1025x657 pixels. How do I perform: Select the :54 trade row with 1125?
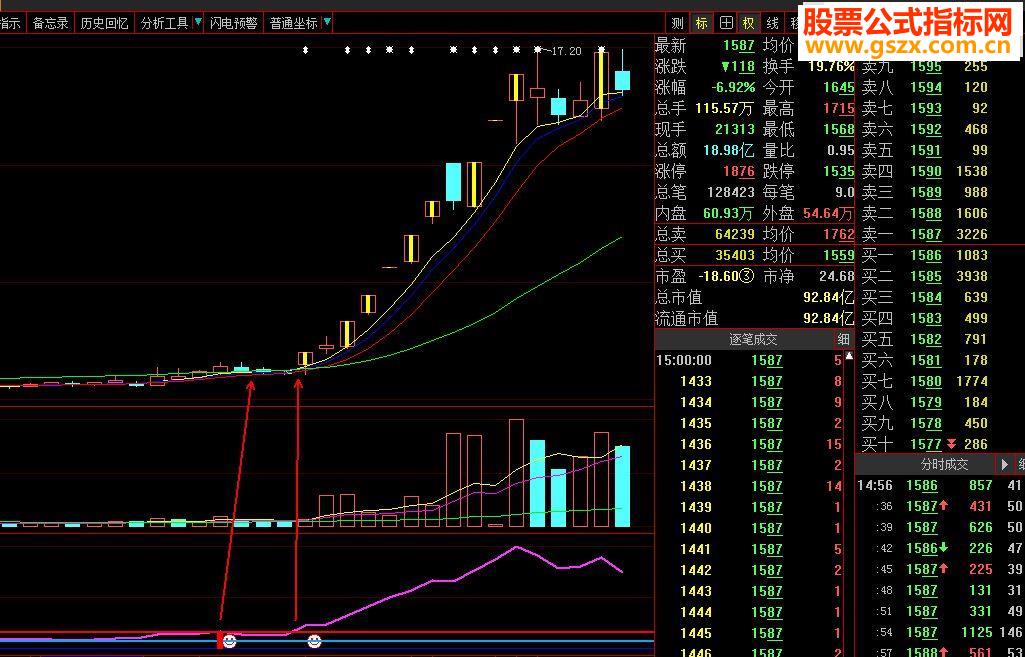click(x=940, y=632)
